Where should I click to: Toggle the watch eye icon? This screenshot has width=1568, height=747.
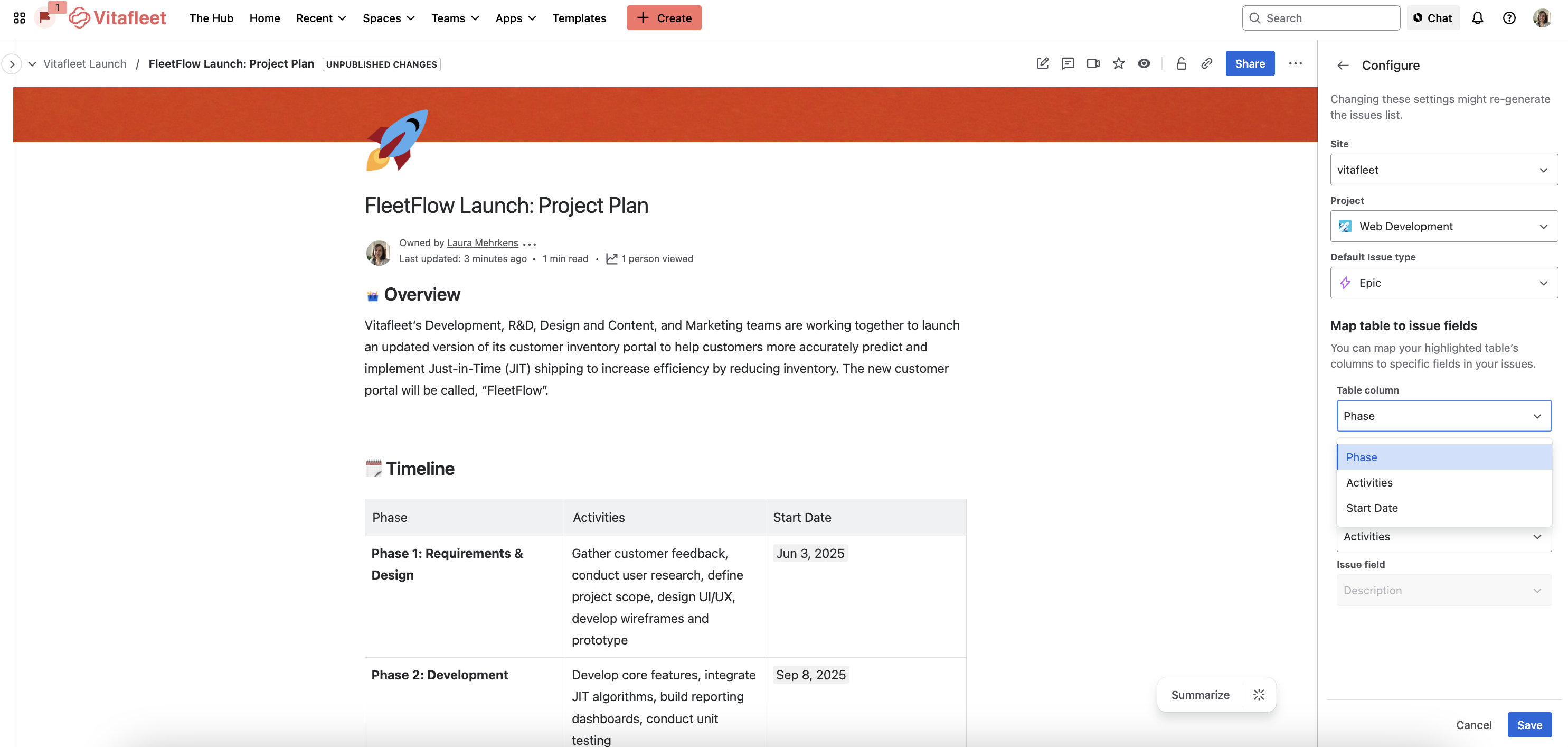[x=1144, y=63]
